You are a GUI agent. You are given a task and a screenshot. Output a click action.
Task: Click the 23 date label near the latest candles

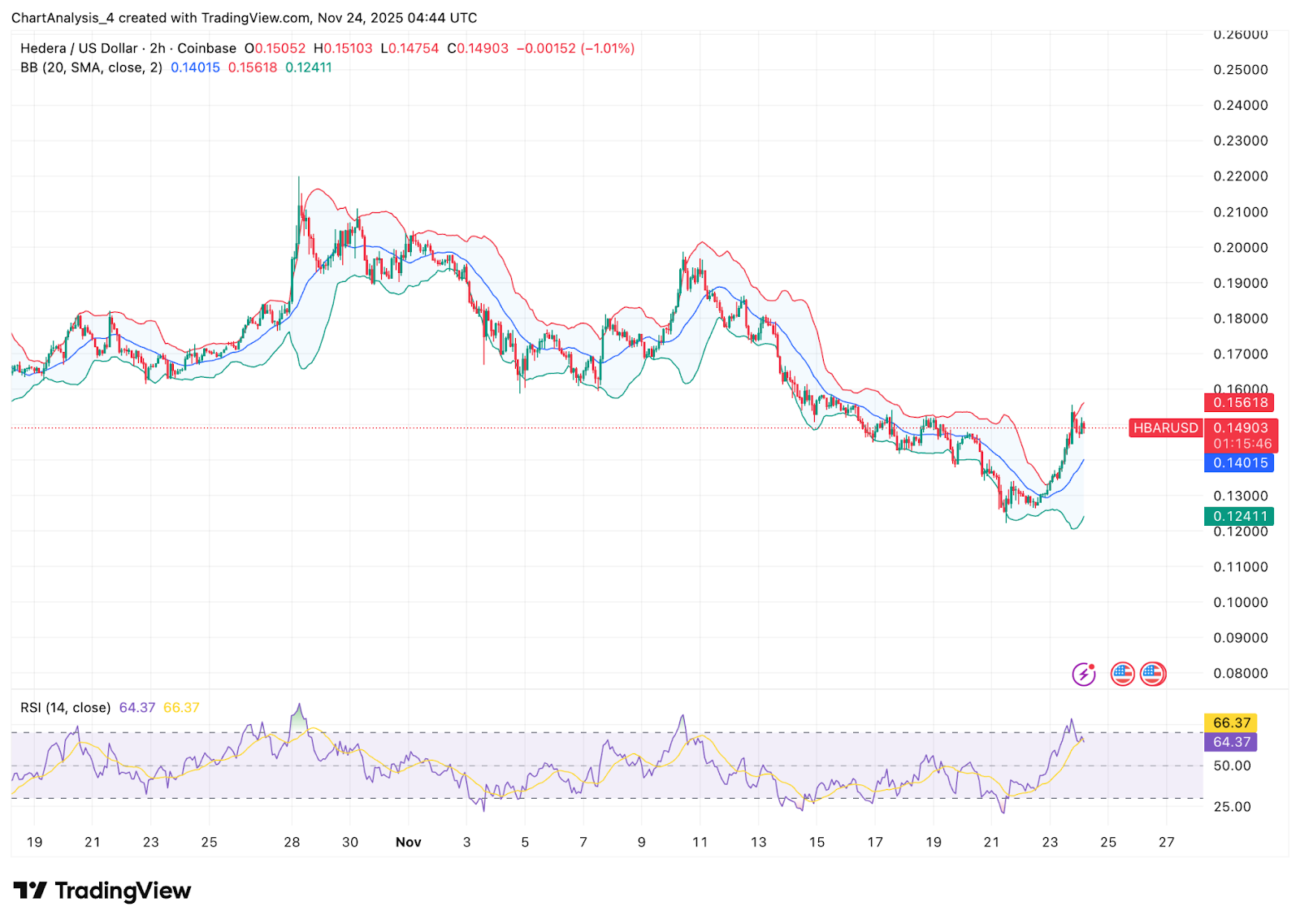(x=1050, y=842)
